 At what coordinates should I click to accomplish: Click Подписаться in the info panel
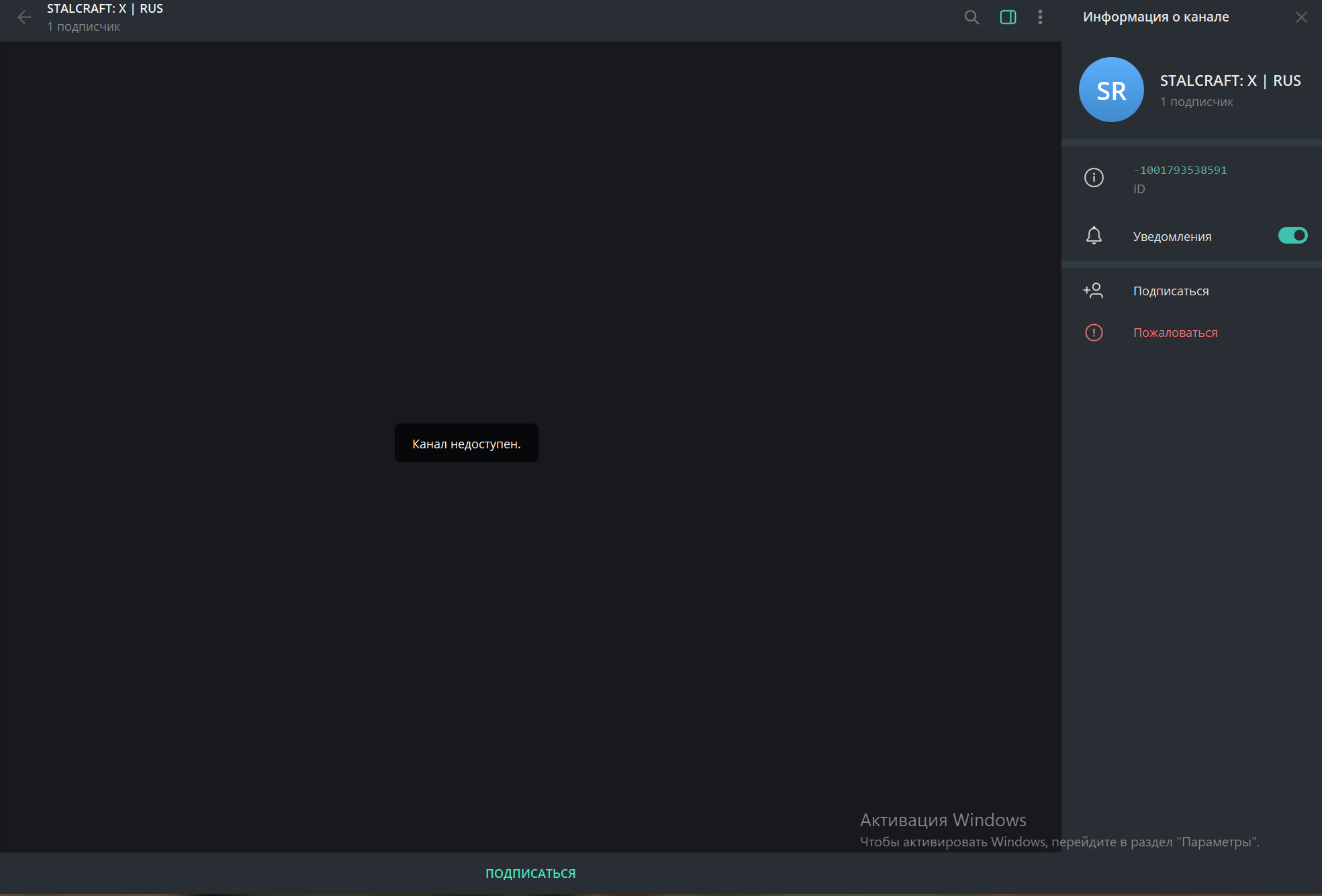tap(1171, 291)
